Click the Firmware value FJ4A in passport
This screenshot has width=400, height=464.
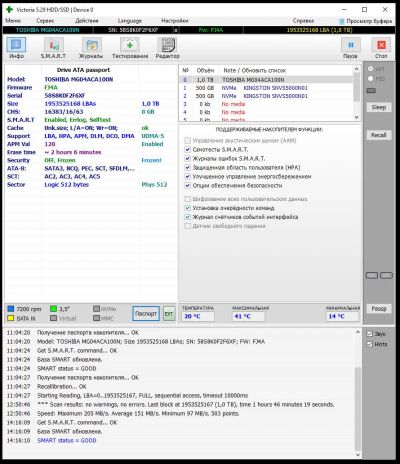51,87
